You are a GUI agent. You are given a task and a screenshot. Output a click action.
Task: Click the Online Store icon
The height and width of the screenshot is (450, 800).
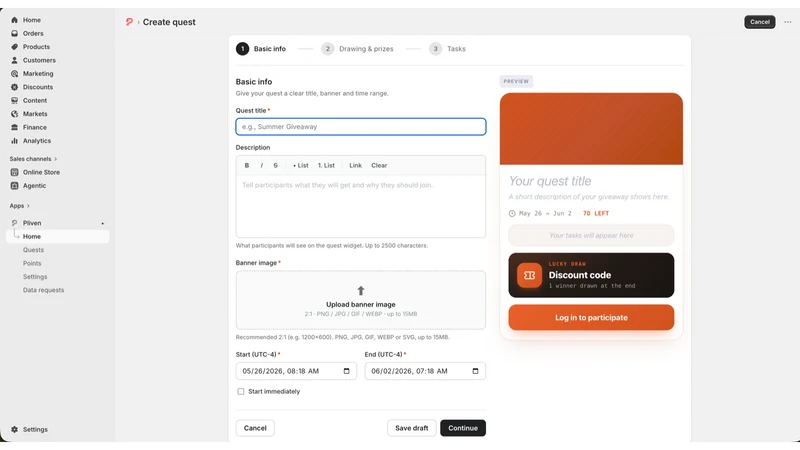tap(14, 172)
